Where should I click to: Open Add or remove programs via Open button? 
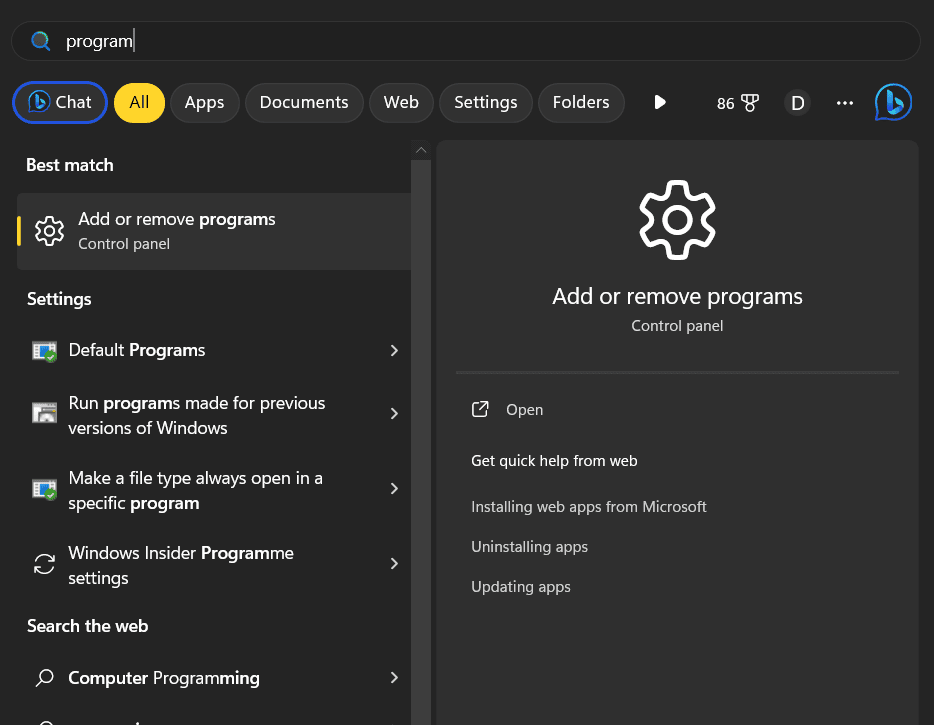(524, 410)
